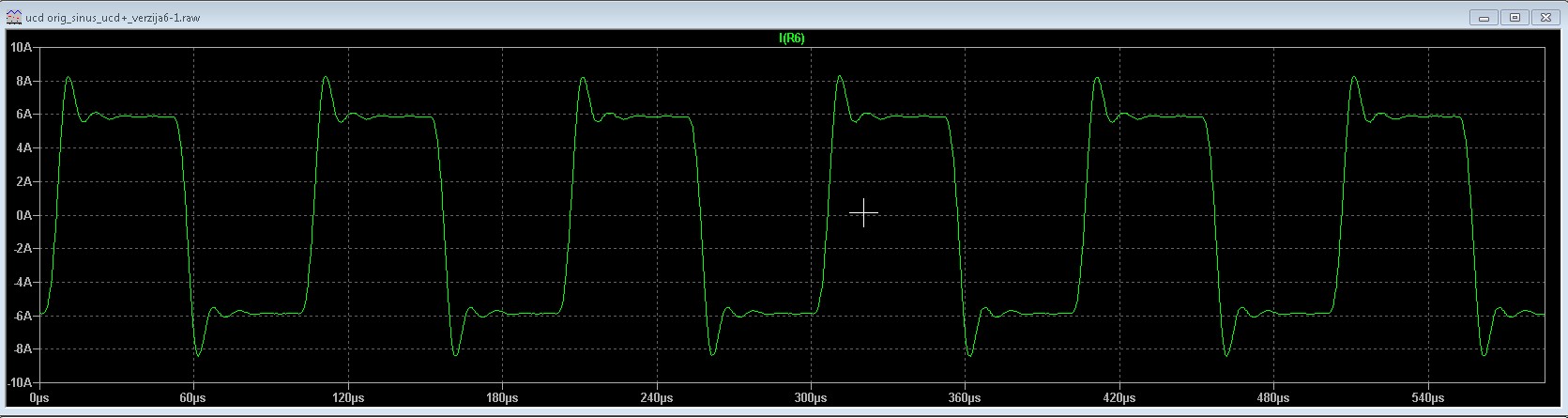The height and width of the screenshot is (418, 1568).
Task: Click the waveform window icon in title bar
Action: tap(14, 17)
